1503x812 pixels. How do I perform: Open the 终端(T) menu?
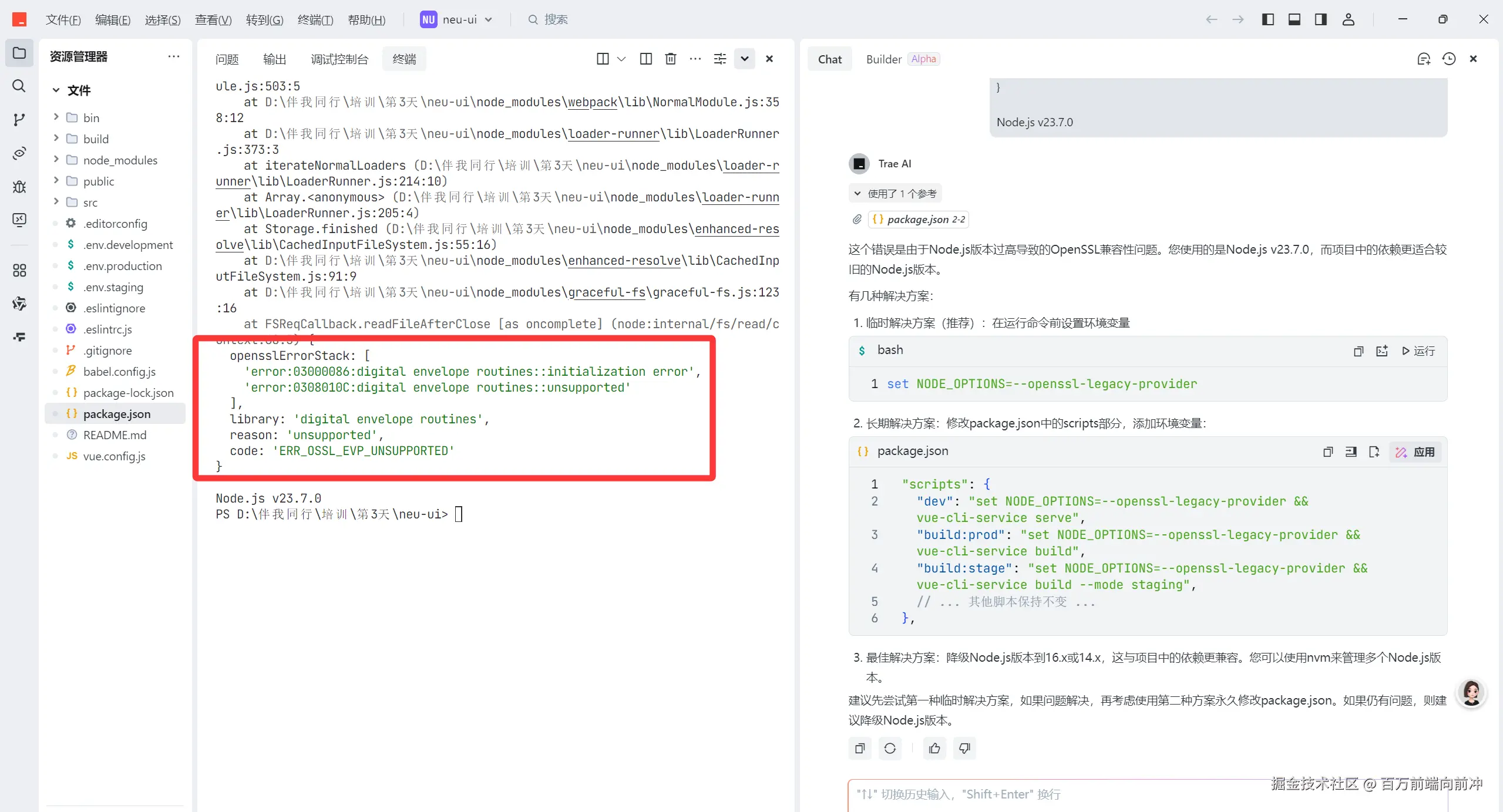click(x=315, y=20)
